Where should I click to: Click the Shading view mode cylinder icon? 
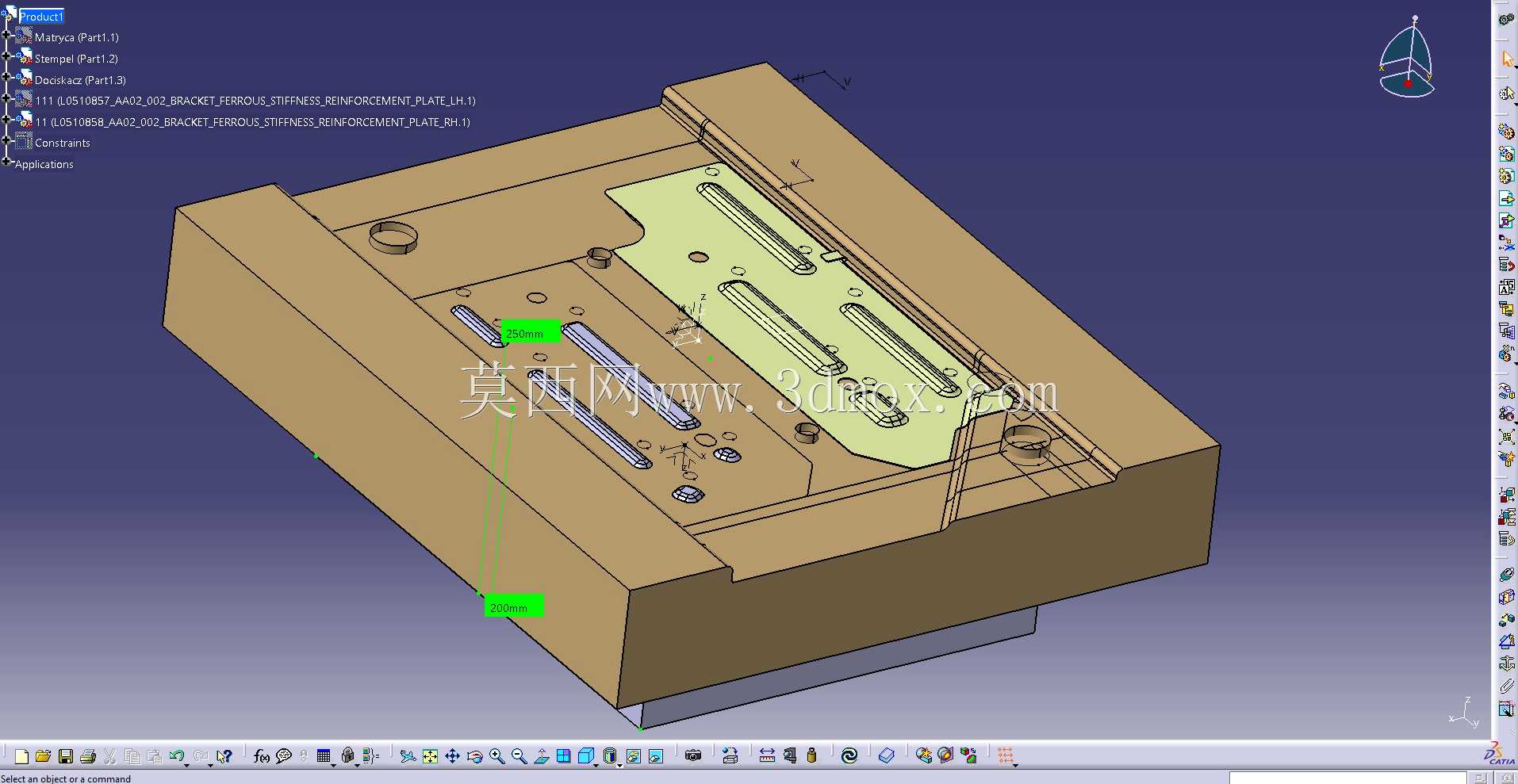tap(609, 756)
